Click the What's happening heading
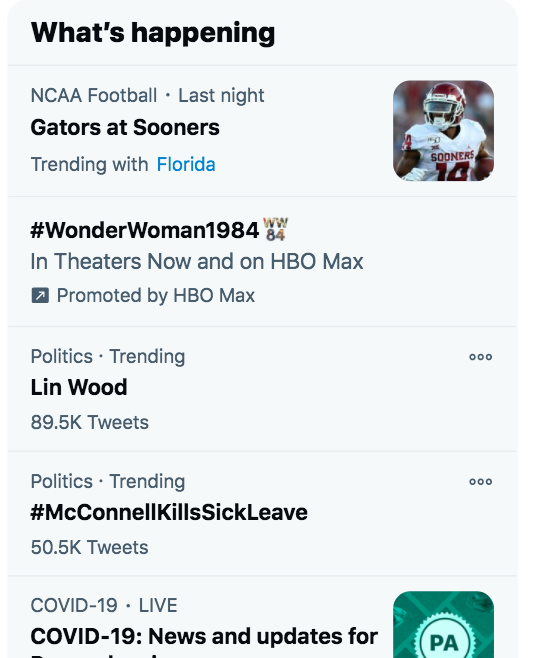549x658 pixels. pos(153,33)
